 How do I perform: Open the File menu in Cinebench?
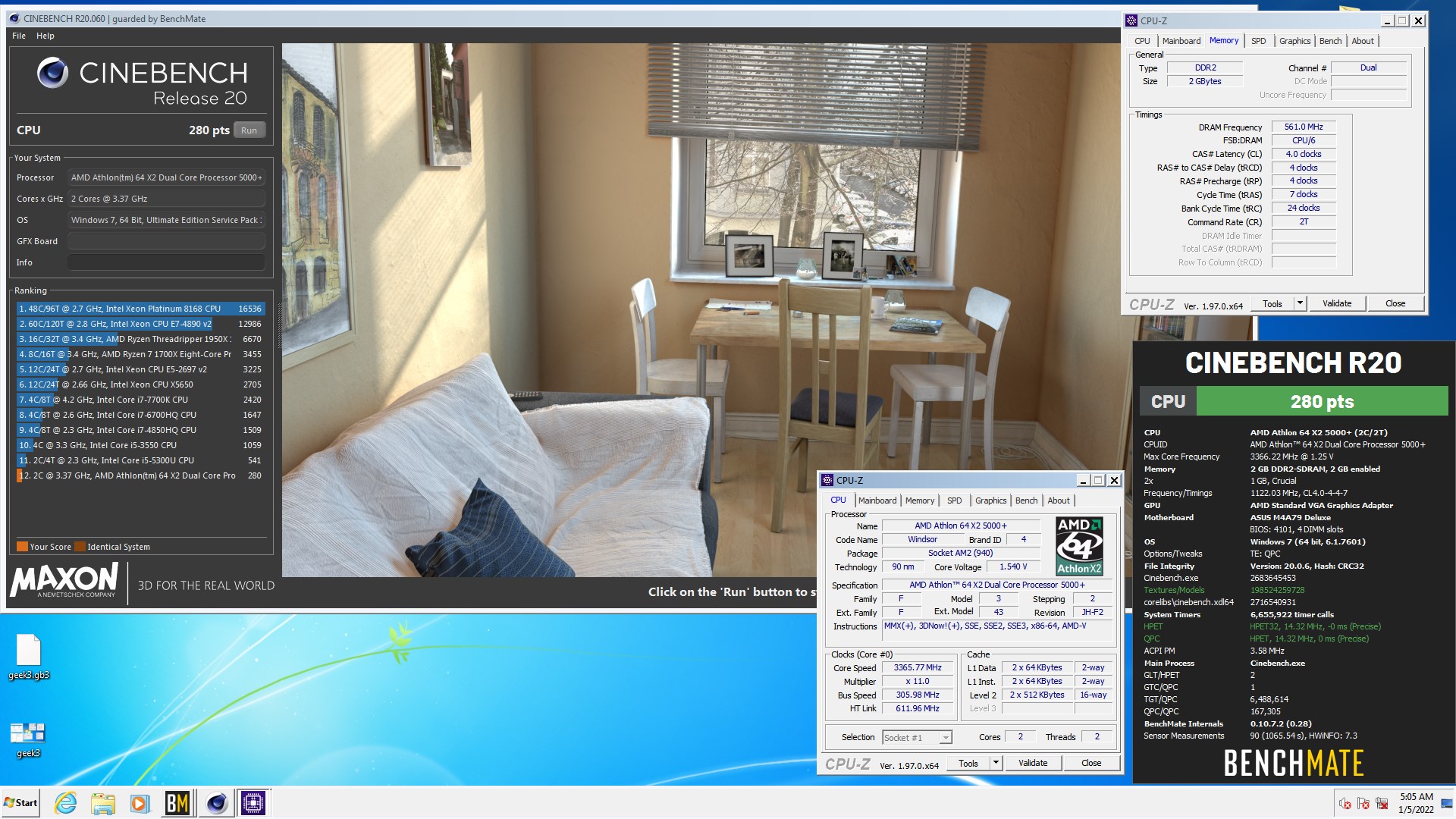click(x=19, y=36)
